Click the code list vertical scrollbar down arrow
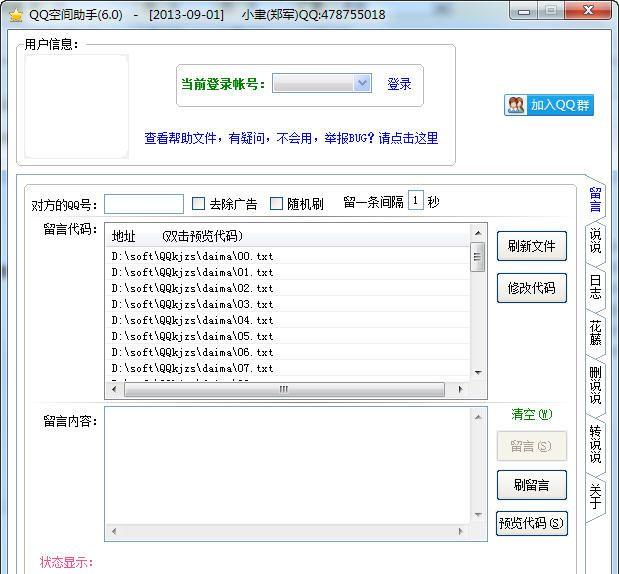This screenshot has height=574, width=619. (478, 372)
